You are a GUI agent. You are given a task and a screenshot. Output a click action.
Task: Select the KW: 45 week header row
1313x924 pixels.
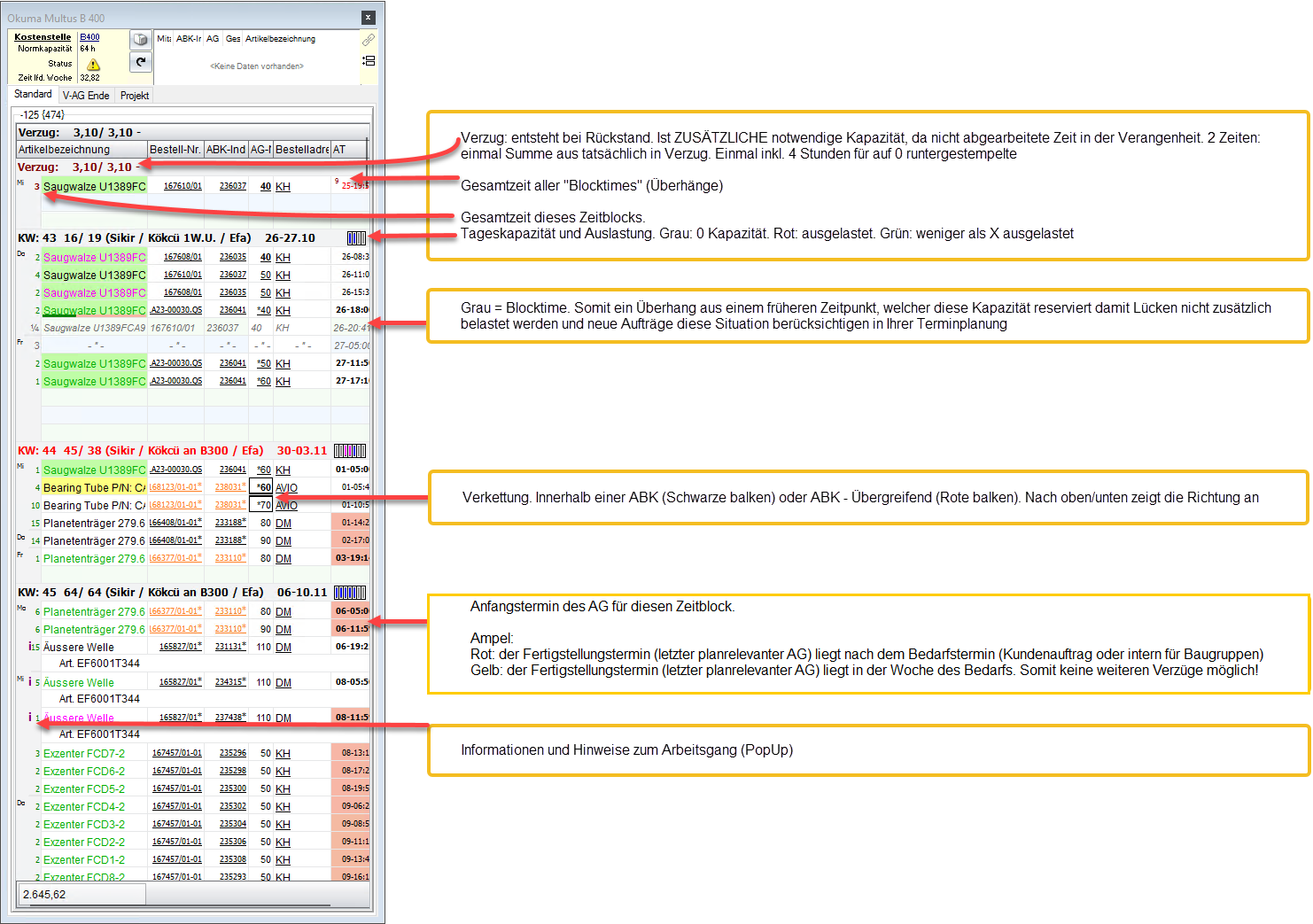tap(192, 593)
